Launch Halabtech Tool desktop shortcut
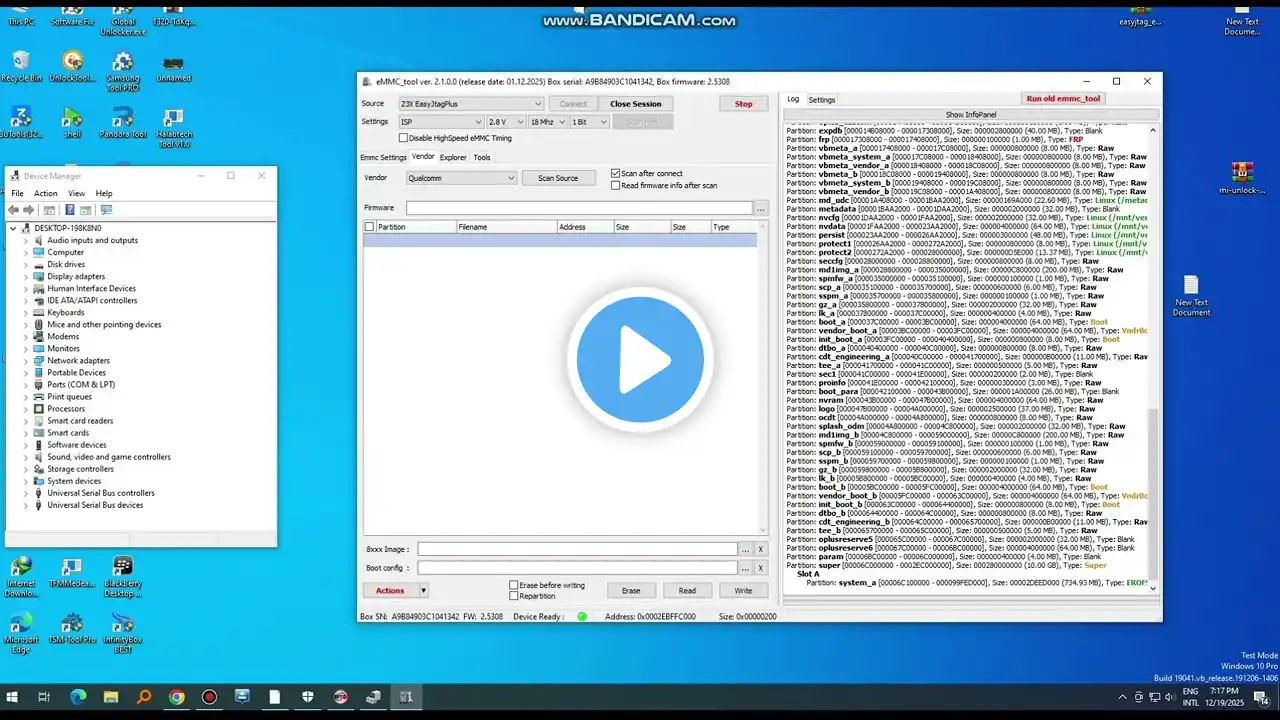The image size is (1280, 720). (173, 128)
